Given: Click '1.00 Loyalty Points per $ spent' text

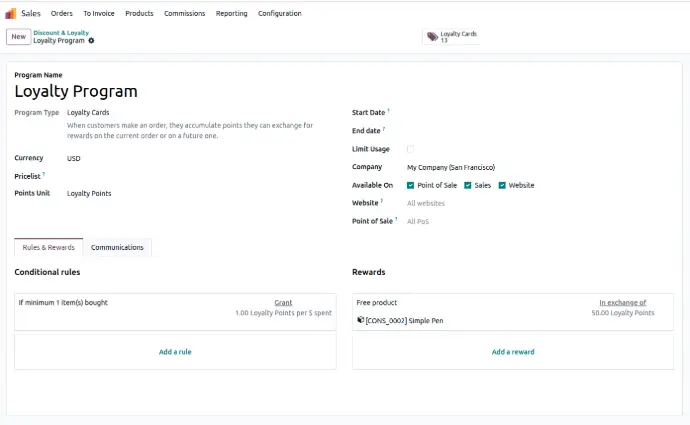Looking at the screenshot, I should (283, 313).
